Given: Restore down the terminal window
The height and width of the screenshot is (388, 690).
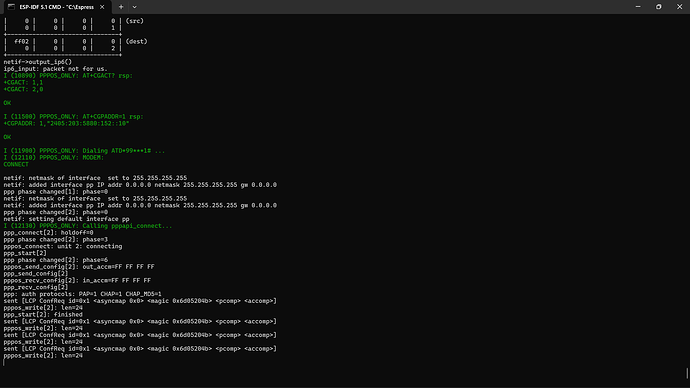Looking at the screenshot, I should click(x=659, y=7).
